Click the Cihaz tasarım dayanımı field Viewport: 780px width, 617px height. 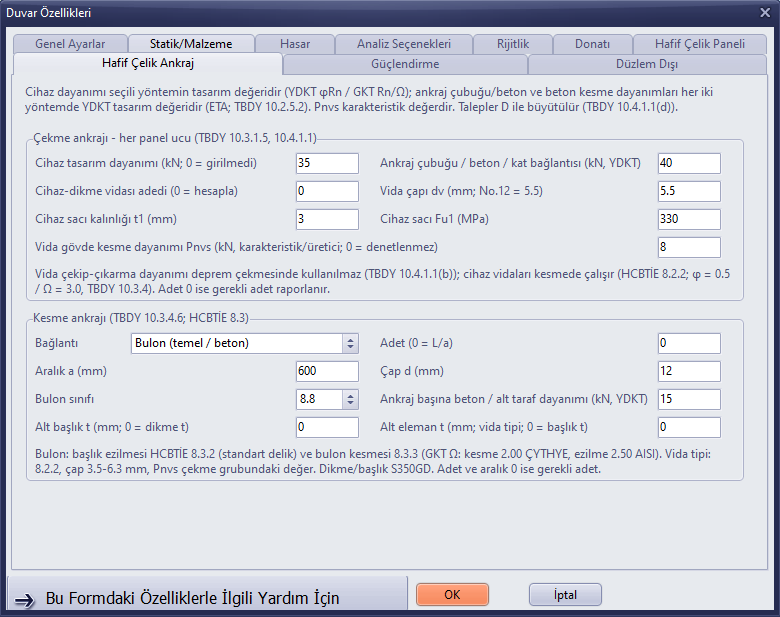327,163
